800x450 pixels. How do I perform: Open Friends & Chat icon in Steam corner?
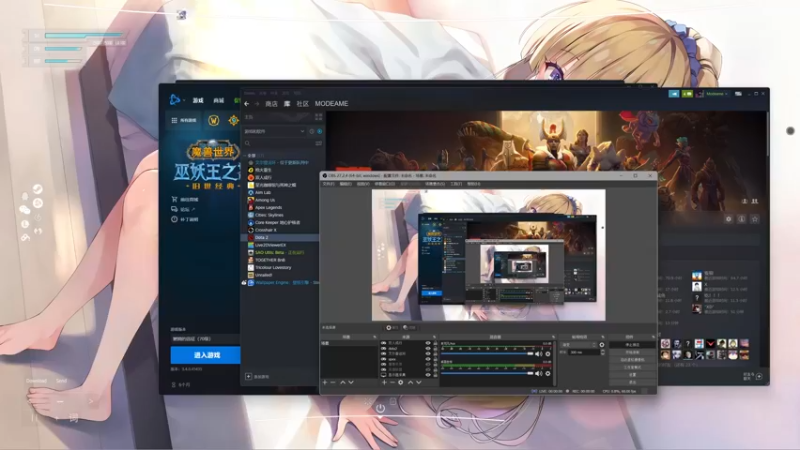[759, 377]
